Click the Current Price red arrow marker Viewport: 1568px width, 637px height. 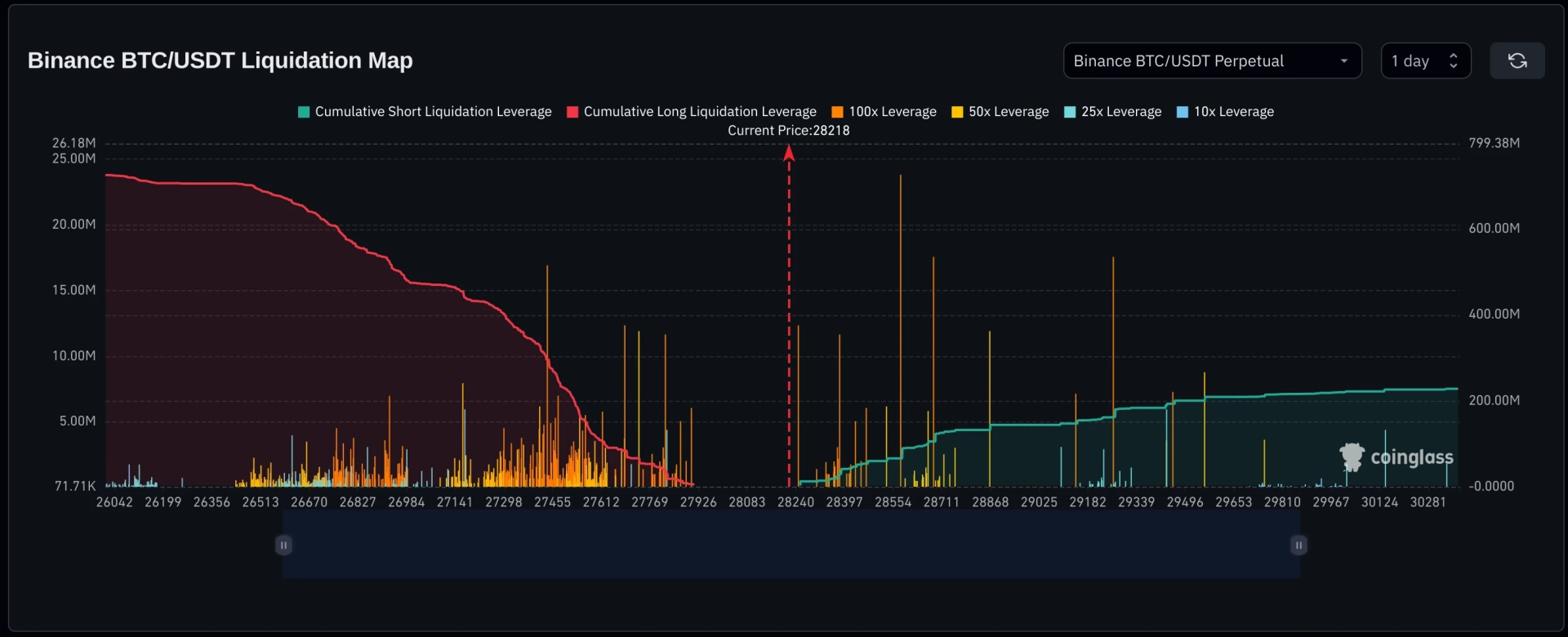789,154
